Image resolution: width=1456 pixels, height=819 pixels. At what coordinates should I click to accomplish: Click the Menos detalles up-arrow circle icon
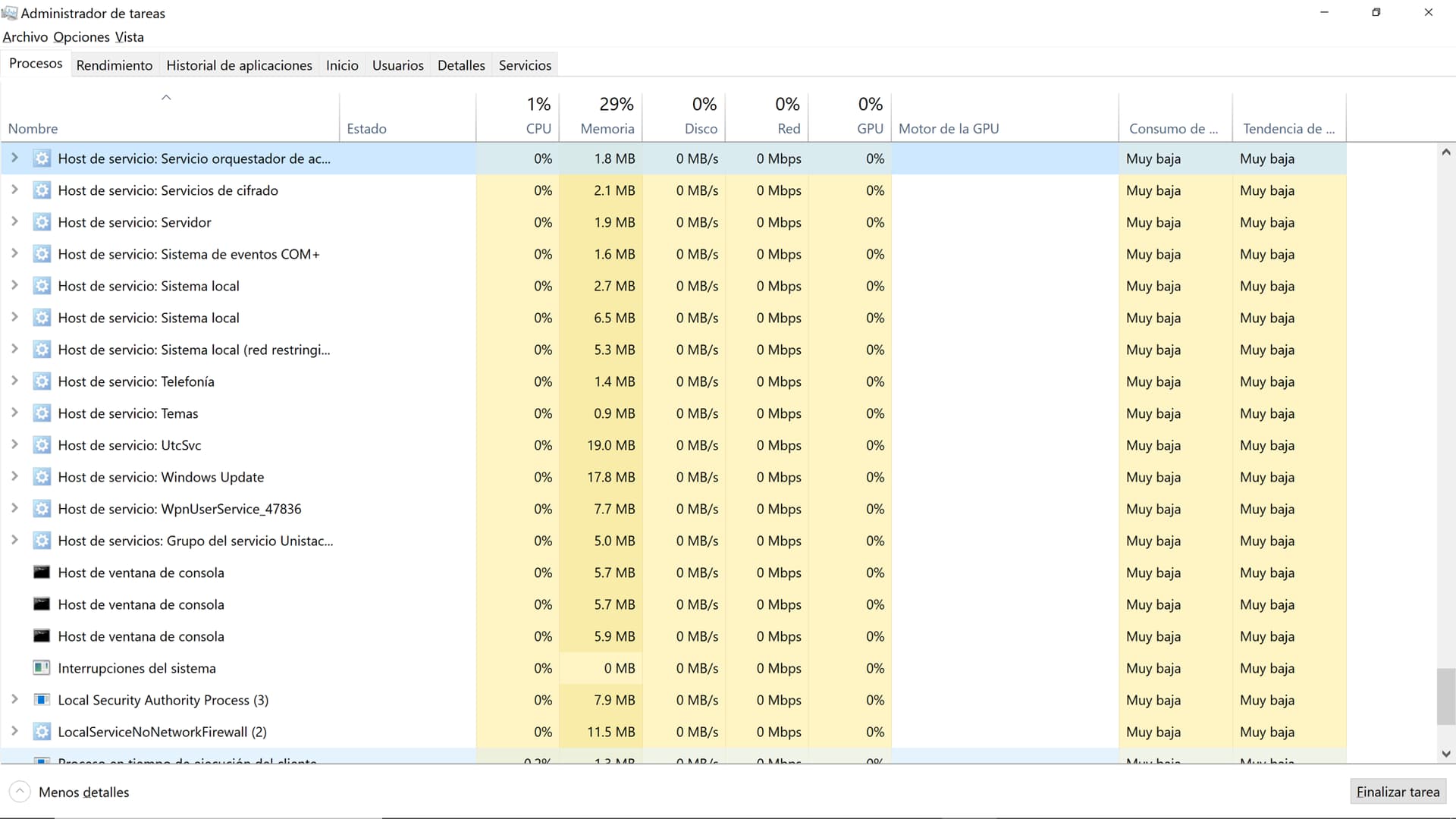(x=20, y=792)
